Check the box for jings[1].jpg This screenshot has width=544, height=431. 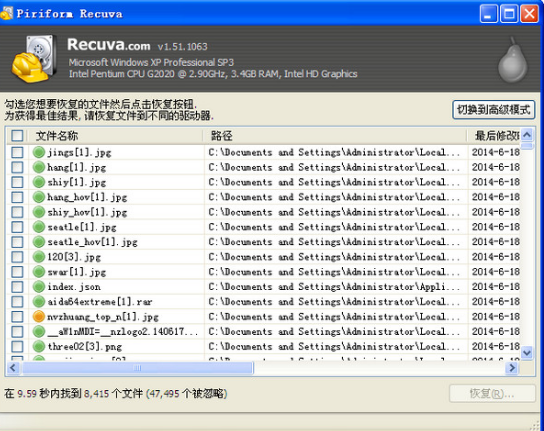point(17,152)
